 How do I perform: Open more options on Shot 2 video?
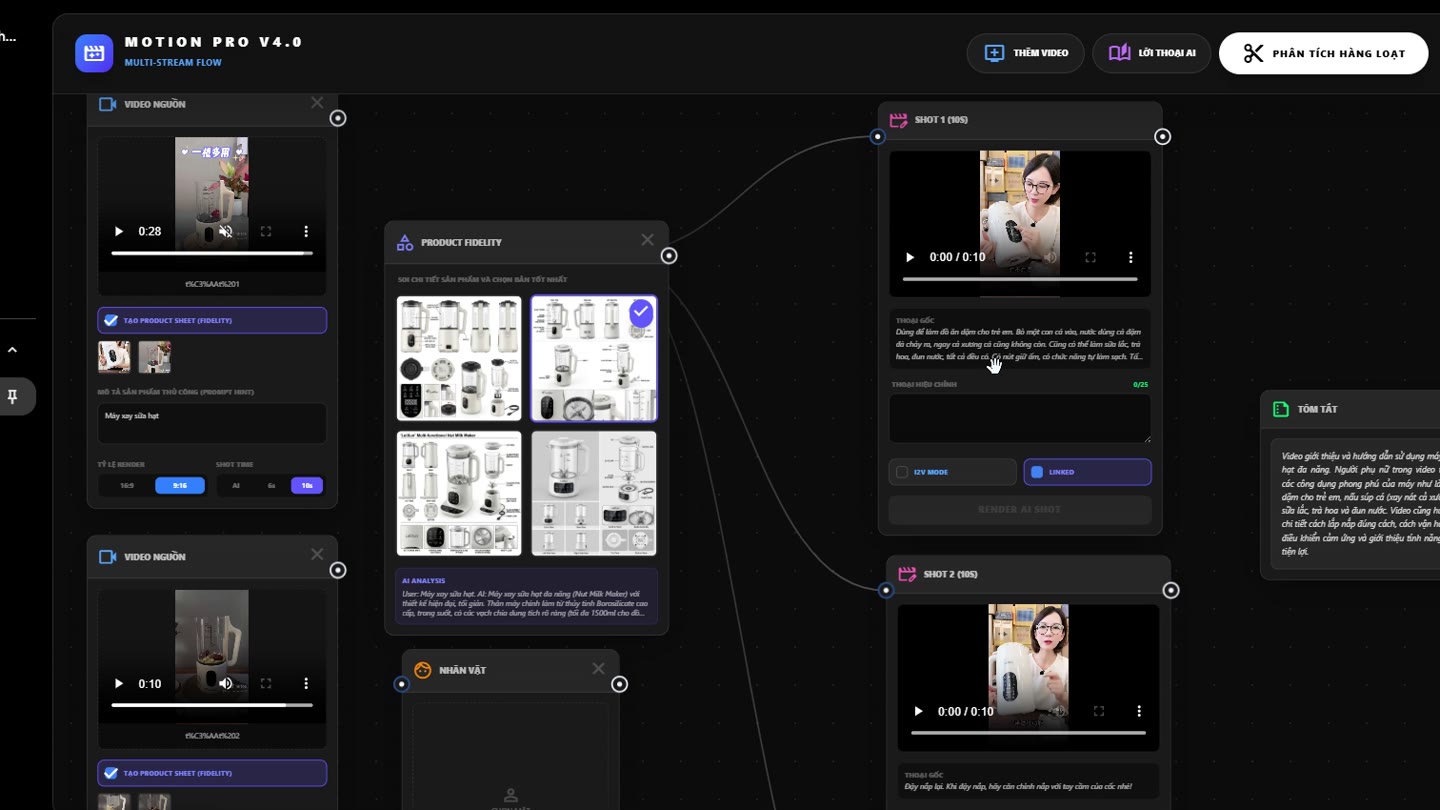[x=1139, y=712]
